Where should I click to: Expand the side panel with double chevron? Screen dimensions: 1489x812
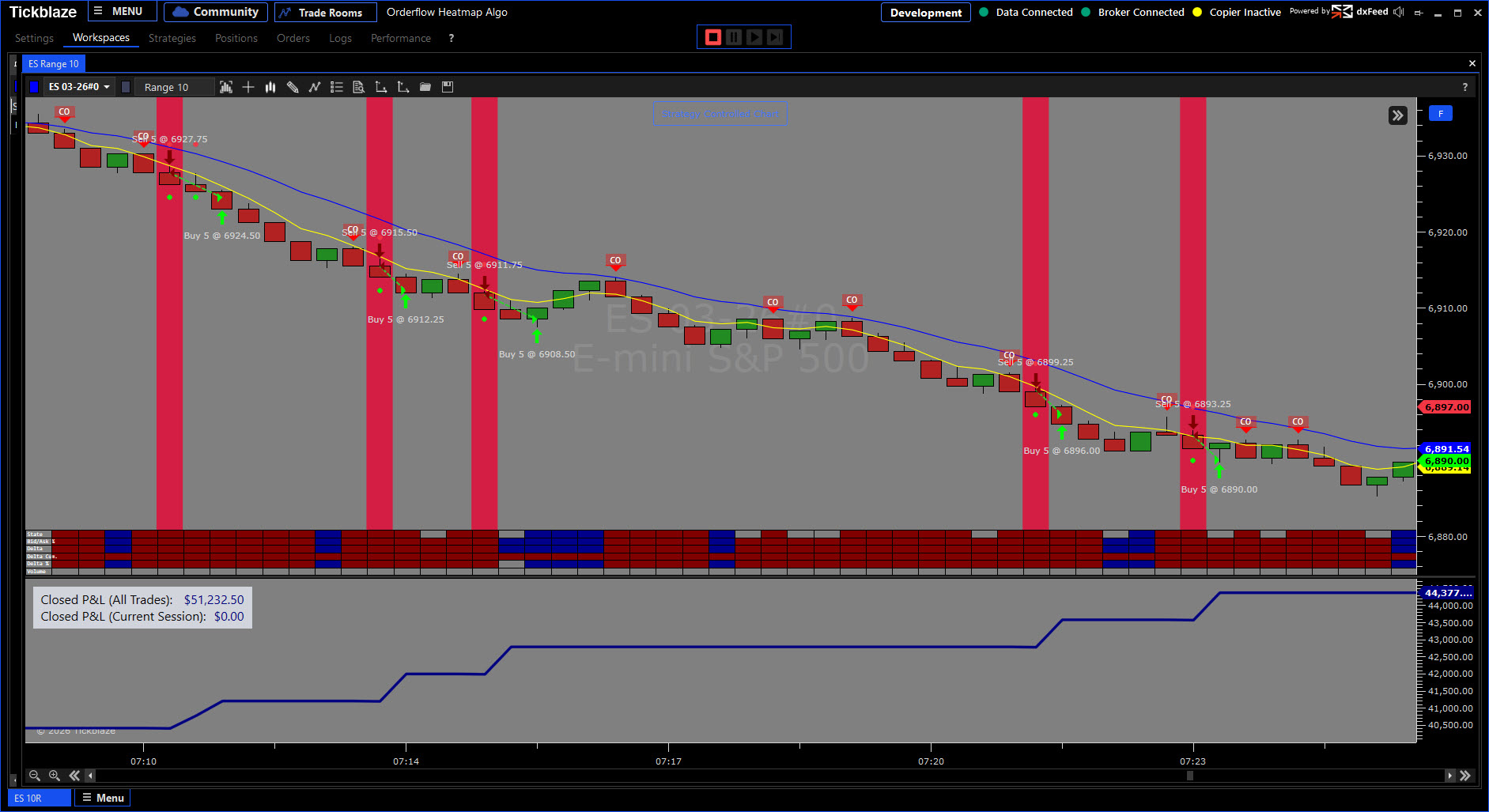[x=1397, y=115]
